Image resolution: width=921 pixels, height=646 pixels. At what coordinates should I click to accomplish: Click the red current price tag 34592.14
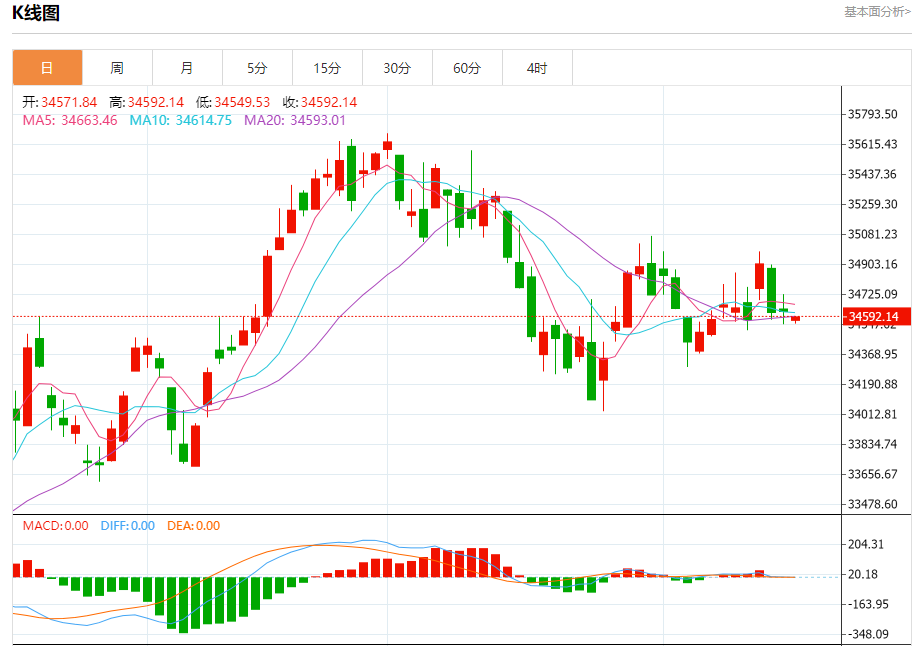[x=876, y=317]
